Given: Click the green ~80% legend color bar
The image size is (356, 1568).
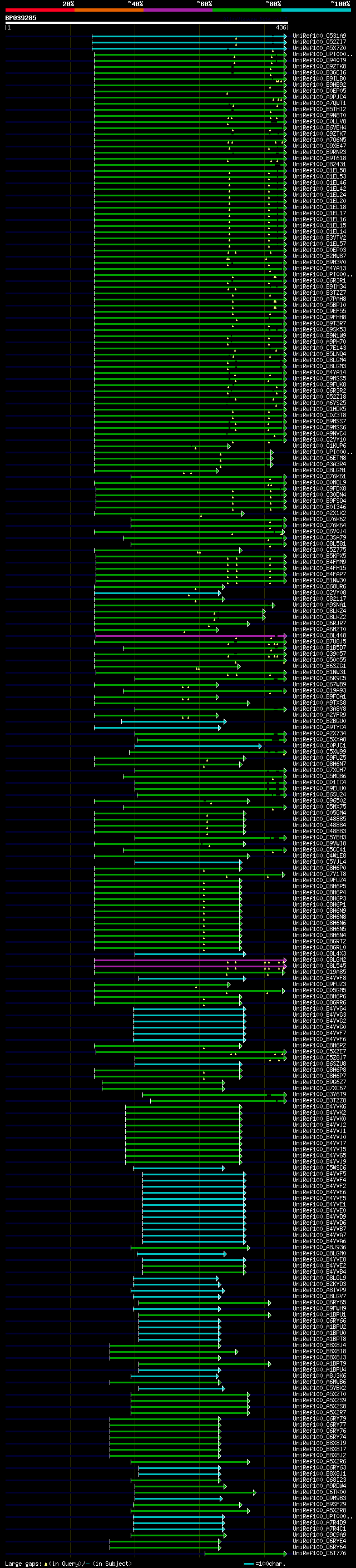Looking at the screenshot, I should [x=247, y=11].
